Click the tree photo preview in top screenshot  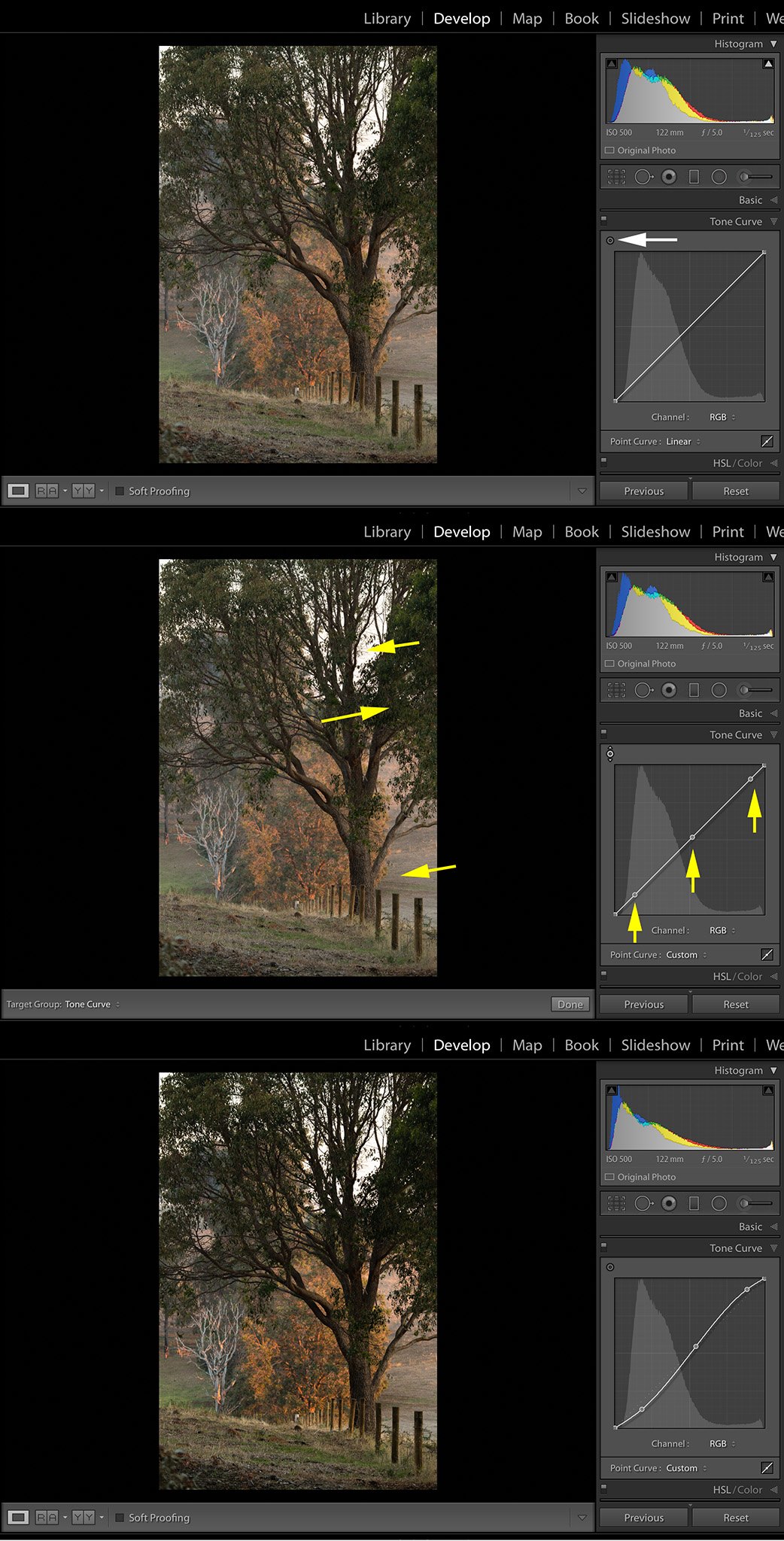(x=298, y=254)
